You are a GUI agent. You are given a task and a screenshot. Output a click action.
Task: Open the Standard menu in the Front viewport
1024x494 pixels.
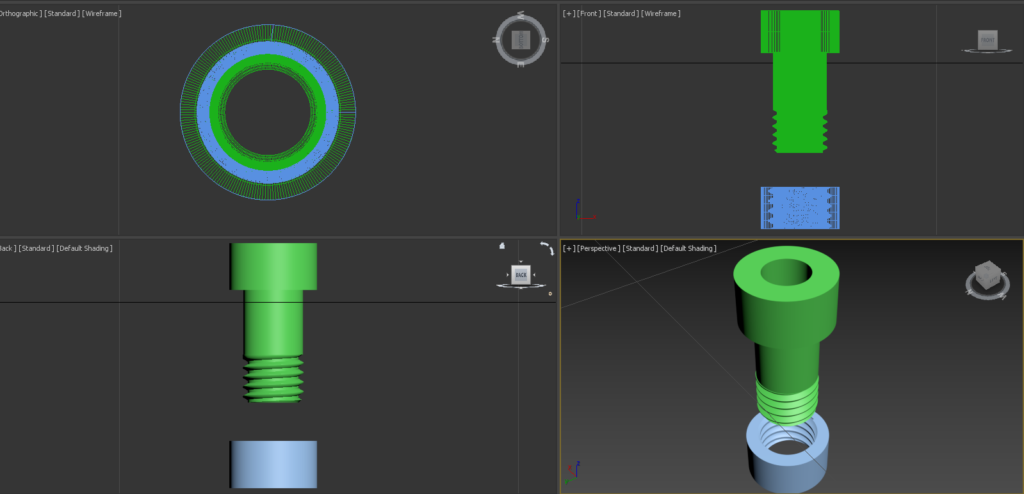pyautogui.click(x=621, y=13)
